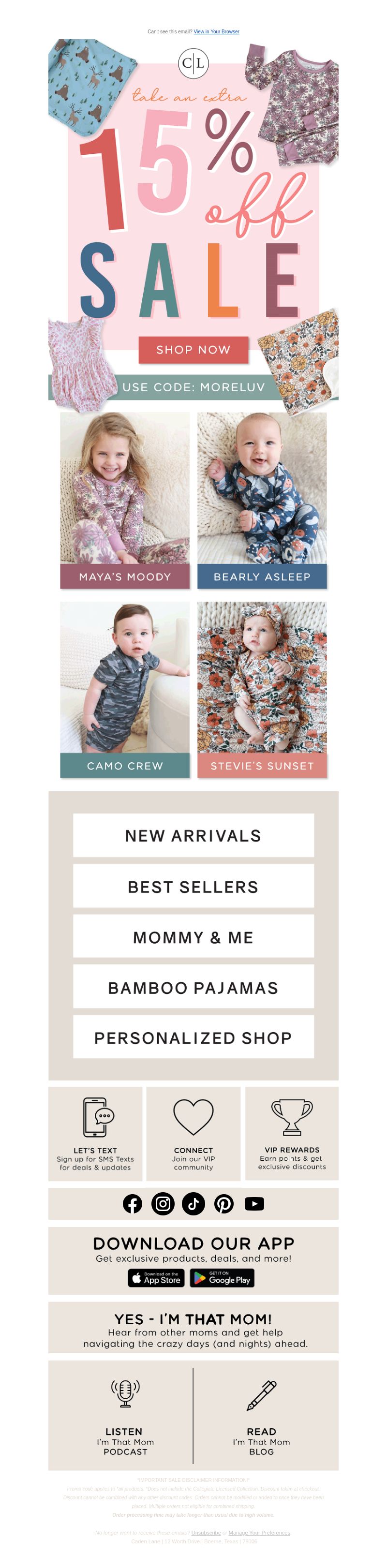Screen dimensions: 387x1568
Task: Open the Instagram icon link
Action: [x=163, y=1203]
